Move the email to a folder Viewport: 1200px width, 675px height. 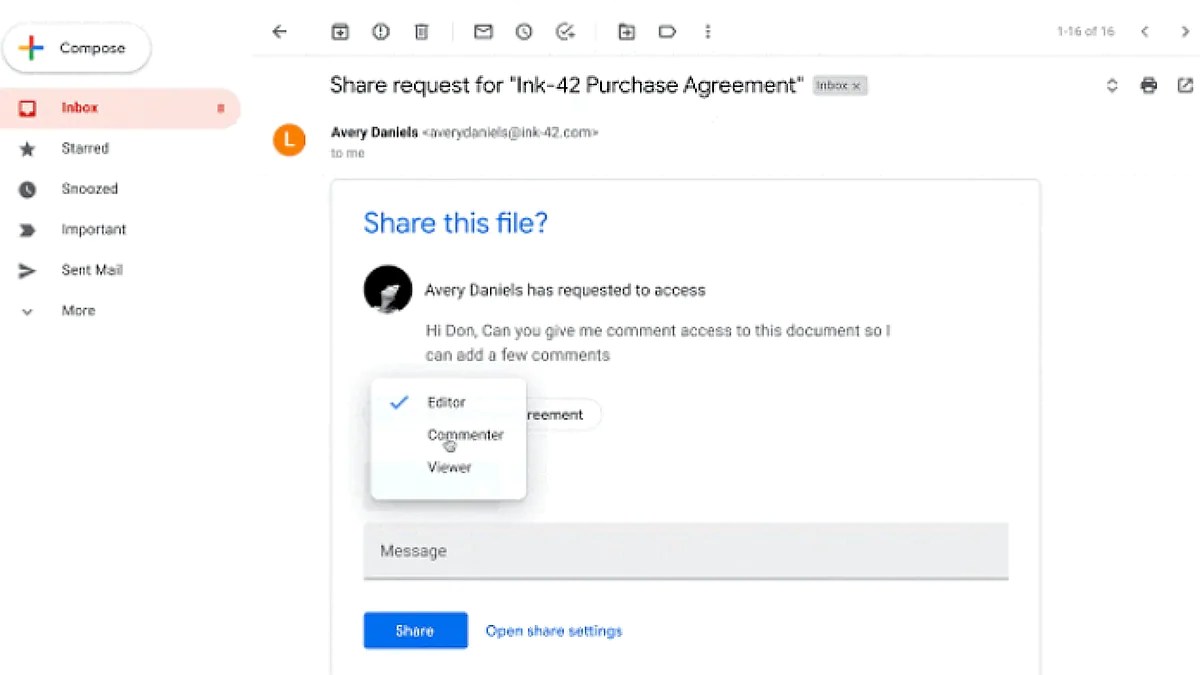tap(626, 31)
